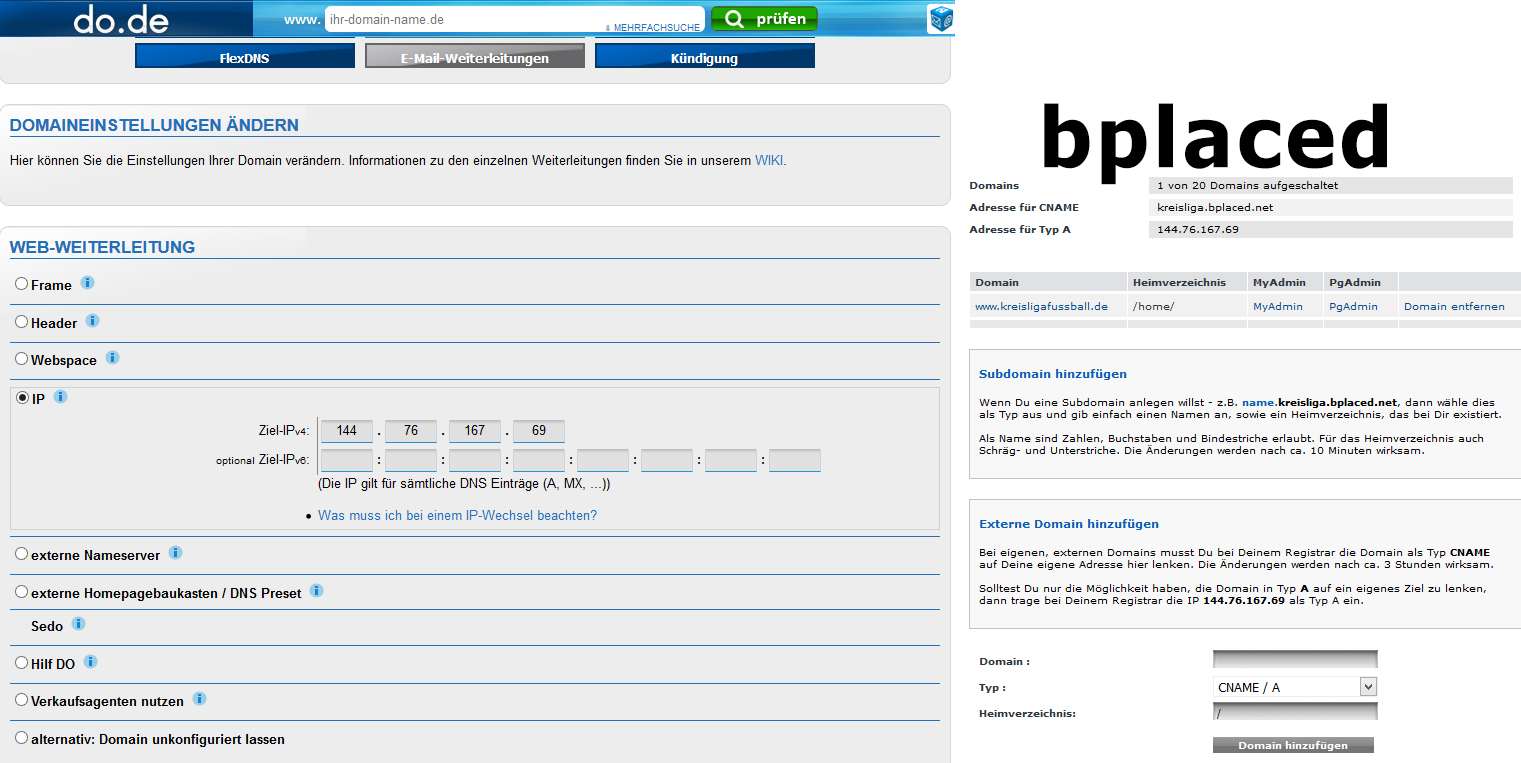Click the DOMAINEINSTELLUNGEN ÄNDERN heading

tap(154, 125)
